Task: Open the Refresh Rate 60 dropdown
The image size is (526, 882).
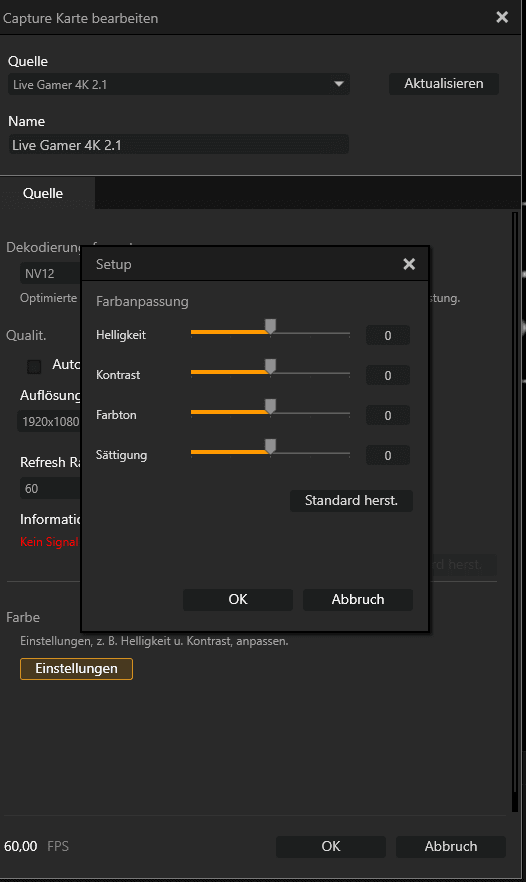Action: (x=51, y=488)
